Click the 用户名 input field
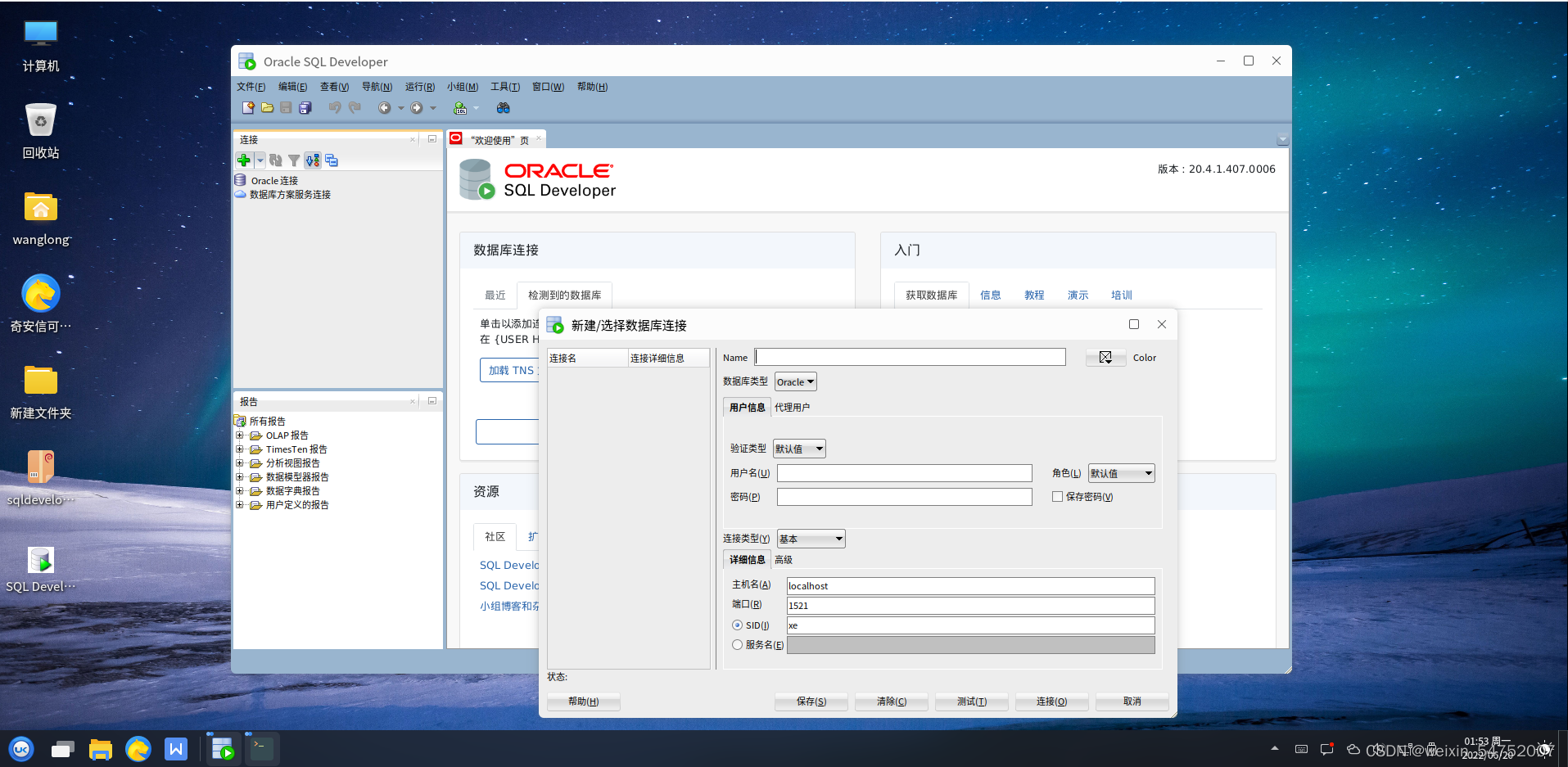The height and width of the screenshot is (767, 1568). coord(905,473)
